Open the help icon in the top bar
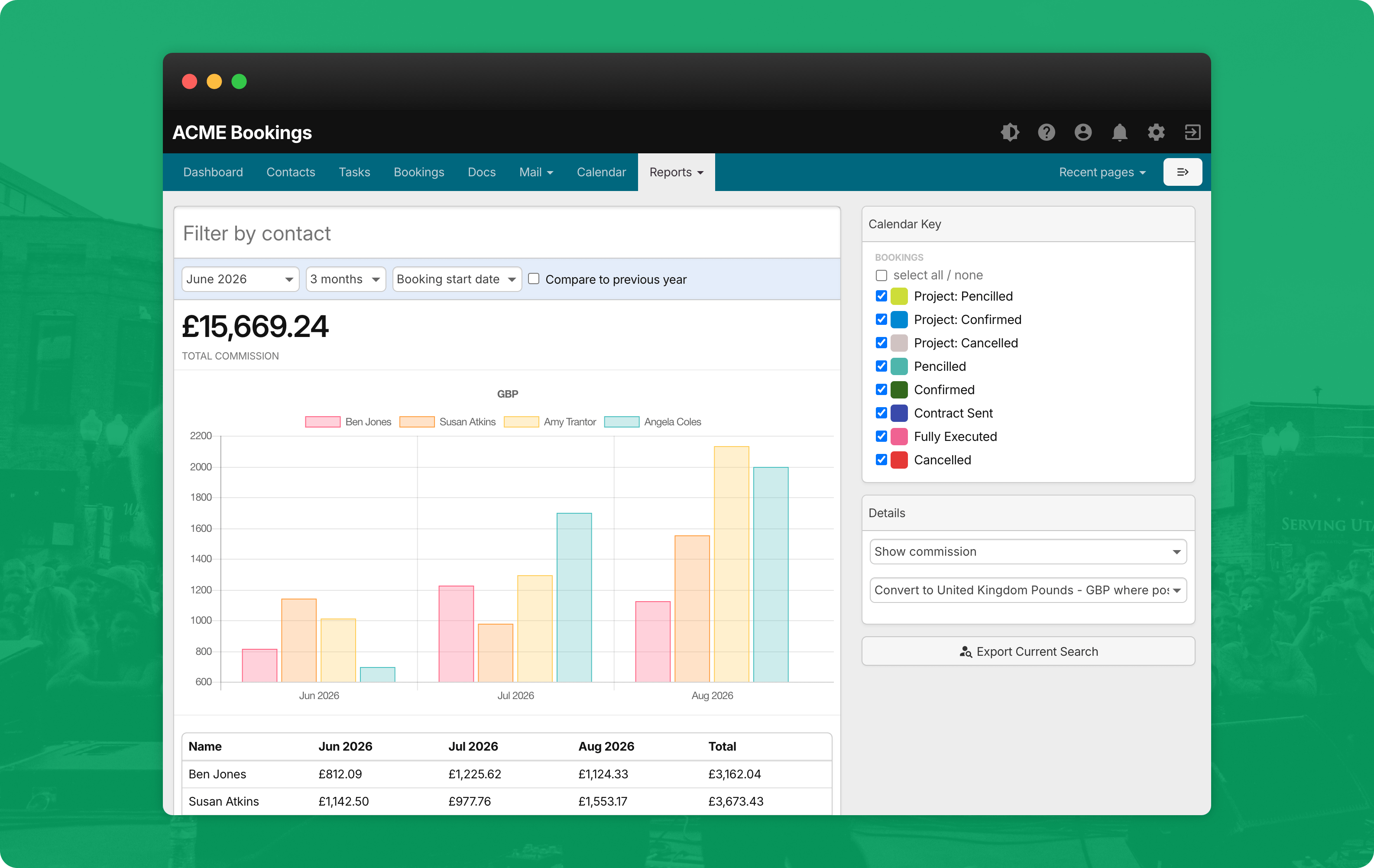The height and width of the screenshot is (868, 1374). [1047, 132]
